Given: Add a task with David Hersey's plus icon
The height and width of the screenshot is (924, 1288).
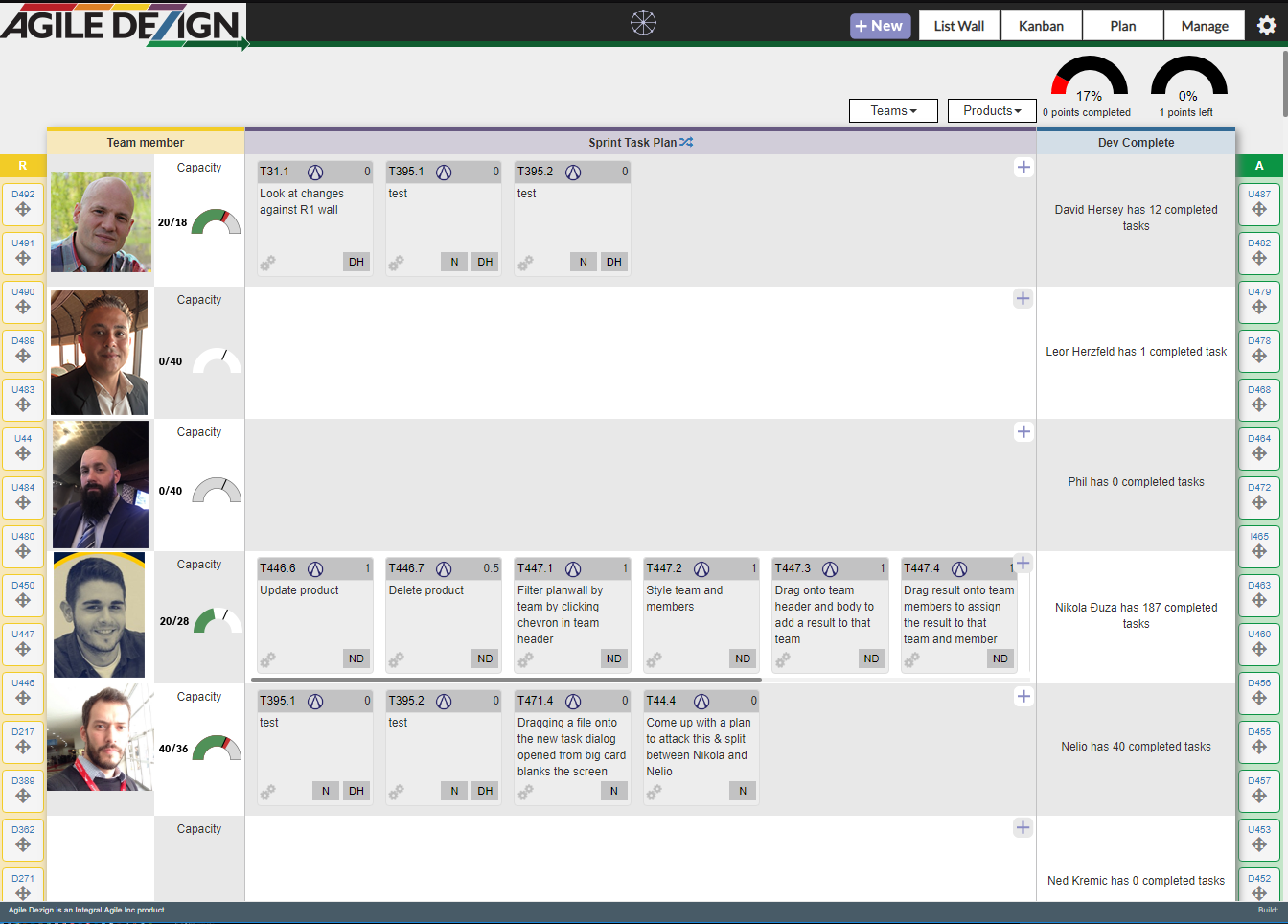Looking at the screenshot, I should tap(1023, 168).
